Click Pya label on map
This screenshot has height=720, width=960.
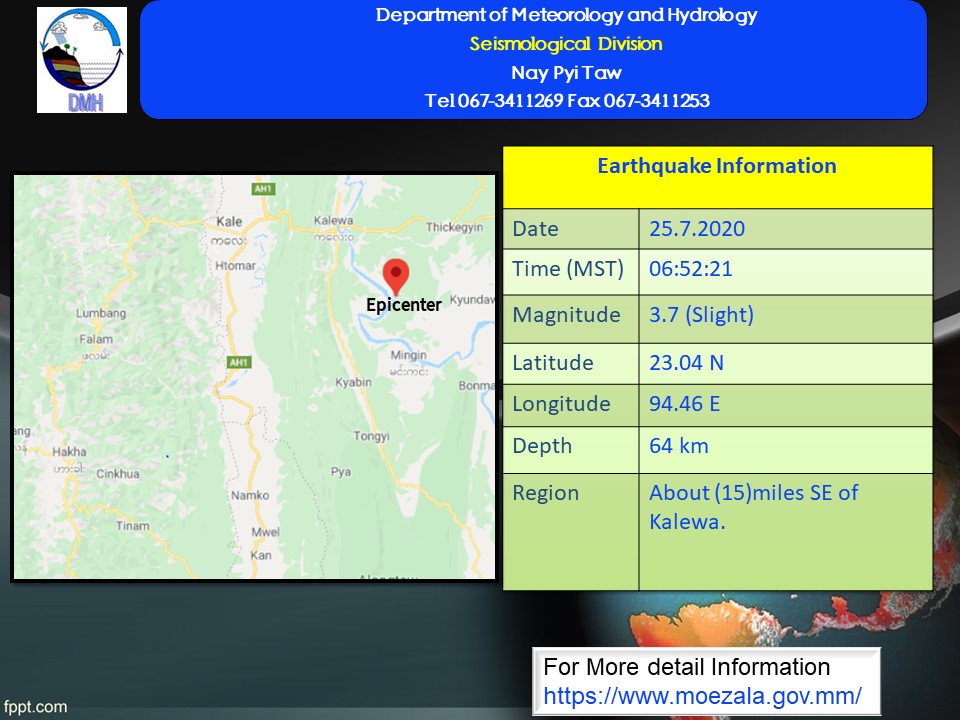[341, 471]
